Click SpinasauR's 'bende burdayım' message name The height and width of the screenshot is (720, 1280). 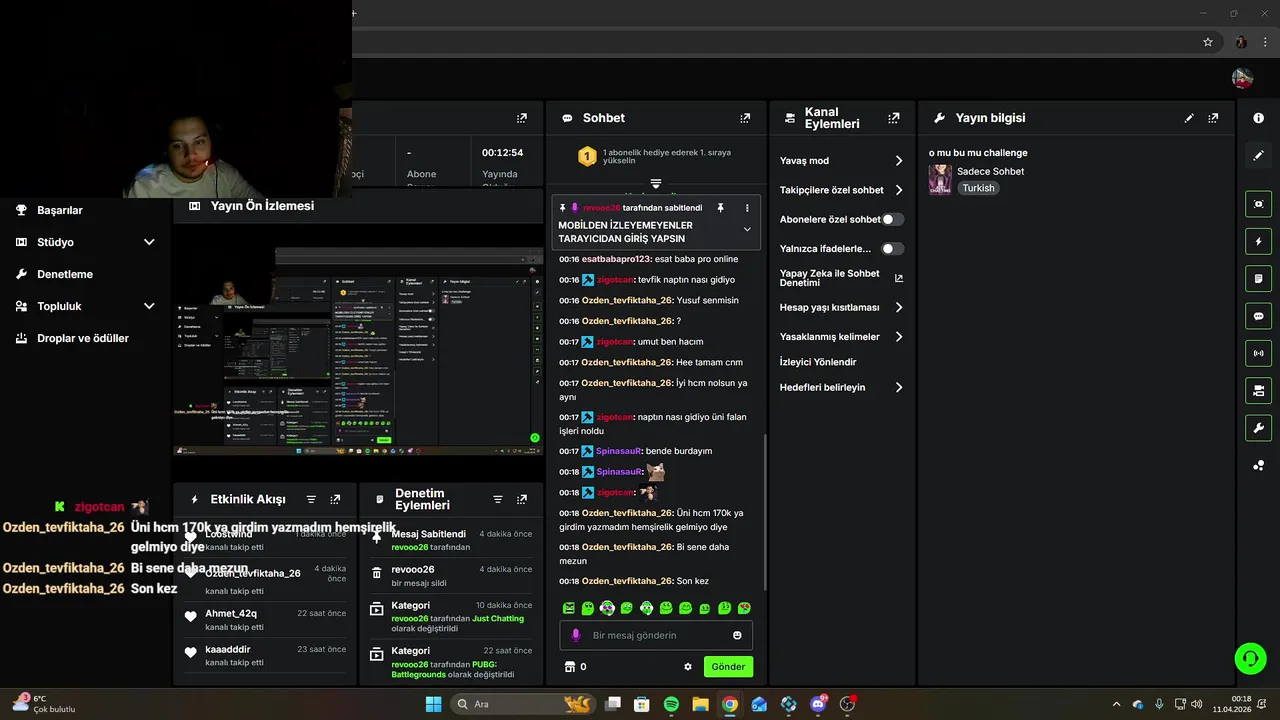click(x=618, y=451)
